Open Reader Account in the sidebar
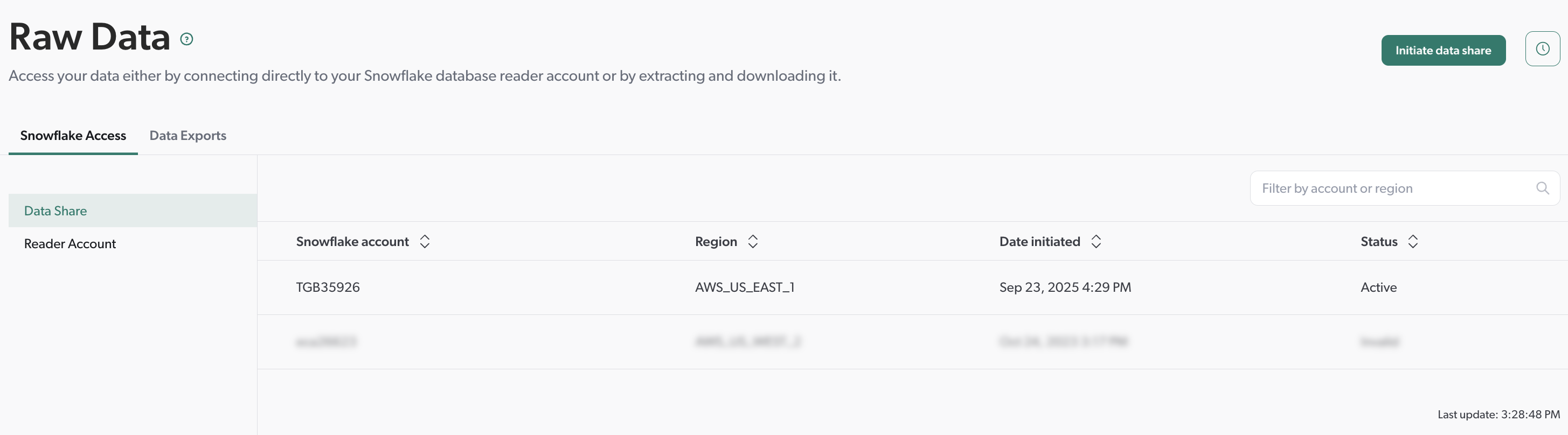This screenshot has height=435, width=1568. (70, 244)
